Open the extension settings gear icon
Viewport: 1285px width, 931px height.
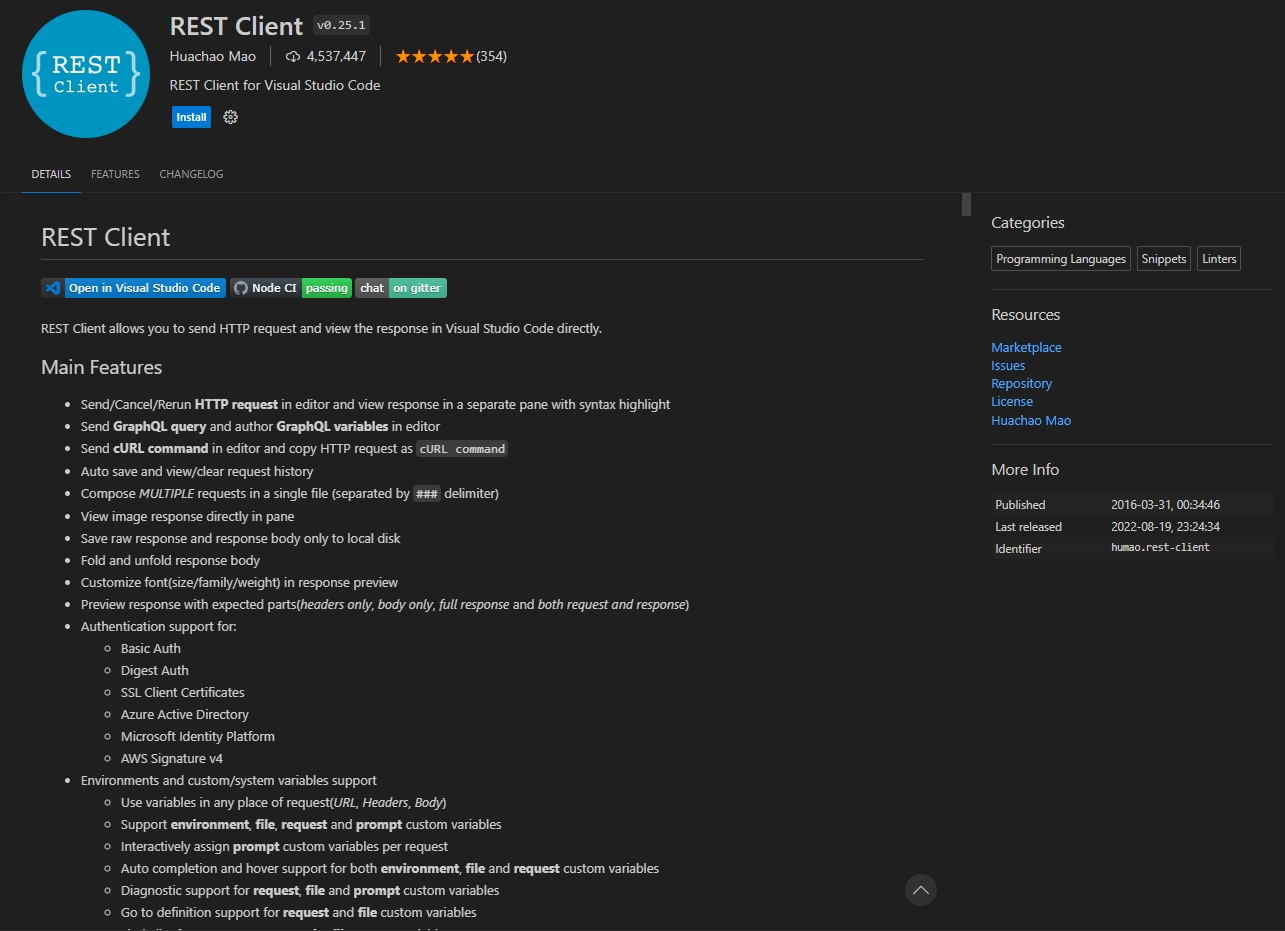[x=230, y=117]
